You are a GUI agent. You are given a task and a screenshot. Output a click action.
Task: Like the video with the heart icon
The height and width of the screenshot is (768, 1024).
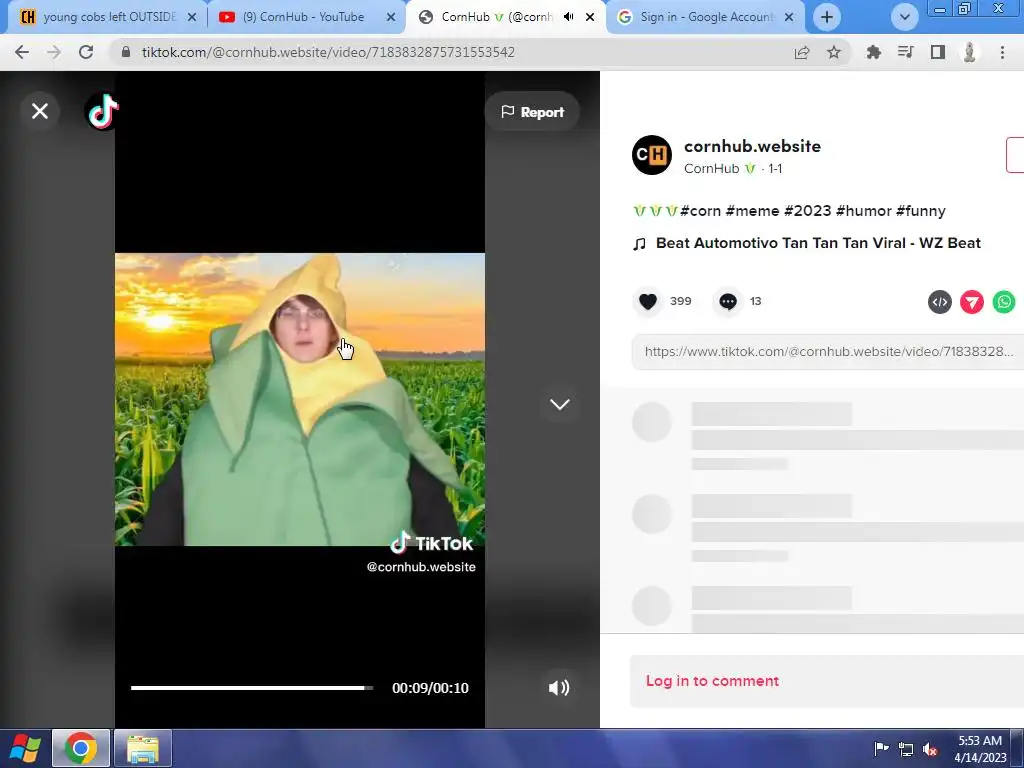pos(648,302)
